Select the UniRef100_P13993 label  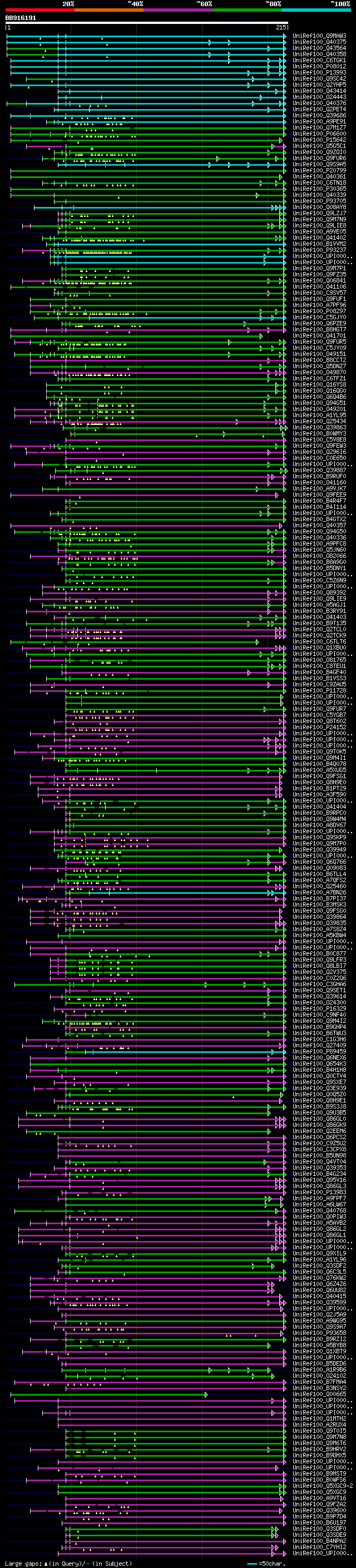pyautogui.click(x=319, y=72)
